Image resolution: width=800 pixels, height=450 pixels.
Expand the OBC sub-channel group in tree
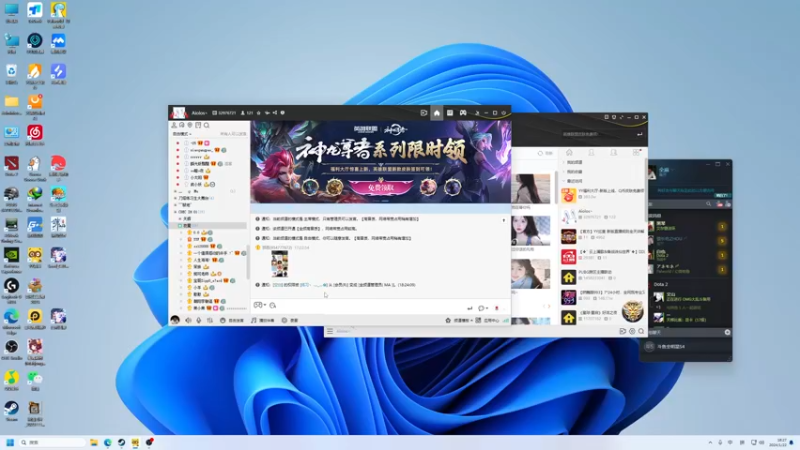tap(176, 212)
